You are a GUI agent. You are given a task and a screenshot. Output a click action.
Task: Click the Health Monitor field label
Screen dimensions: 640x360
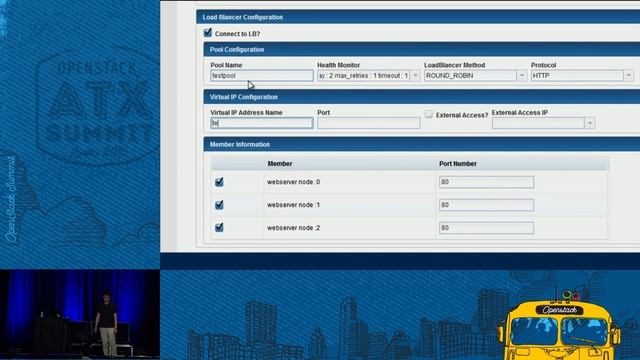338,65
